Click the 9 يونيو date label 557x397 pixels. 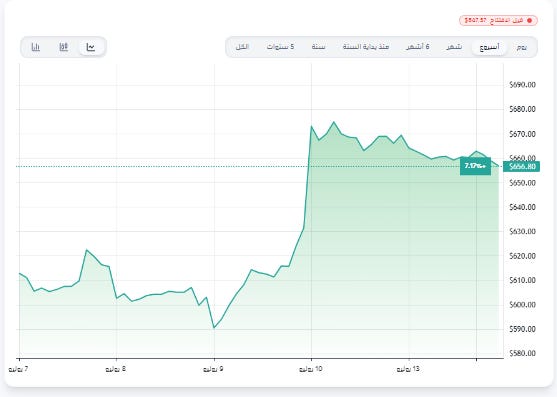coord(213,369)
